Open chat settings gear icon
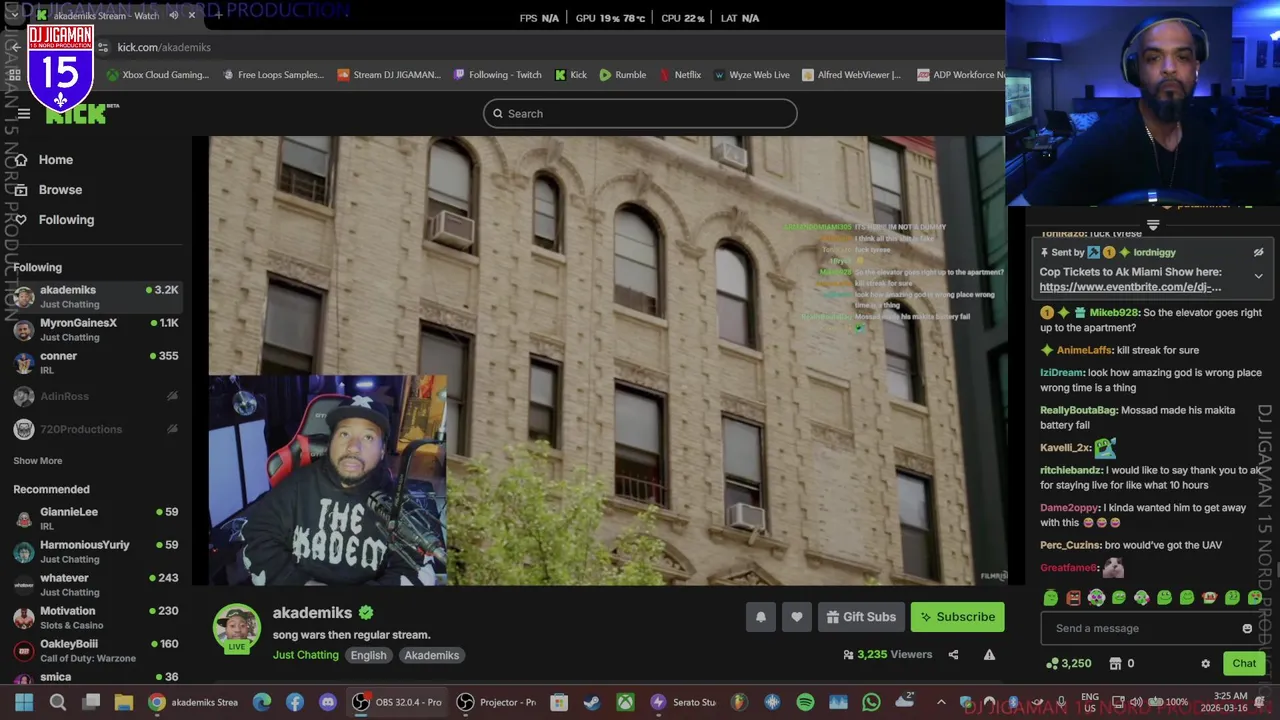This screenshot has height=720, width=1280. pyautogui.click(x=1205, y=664)
